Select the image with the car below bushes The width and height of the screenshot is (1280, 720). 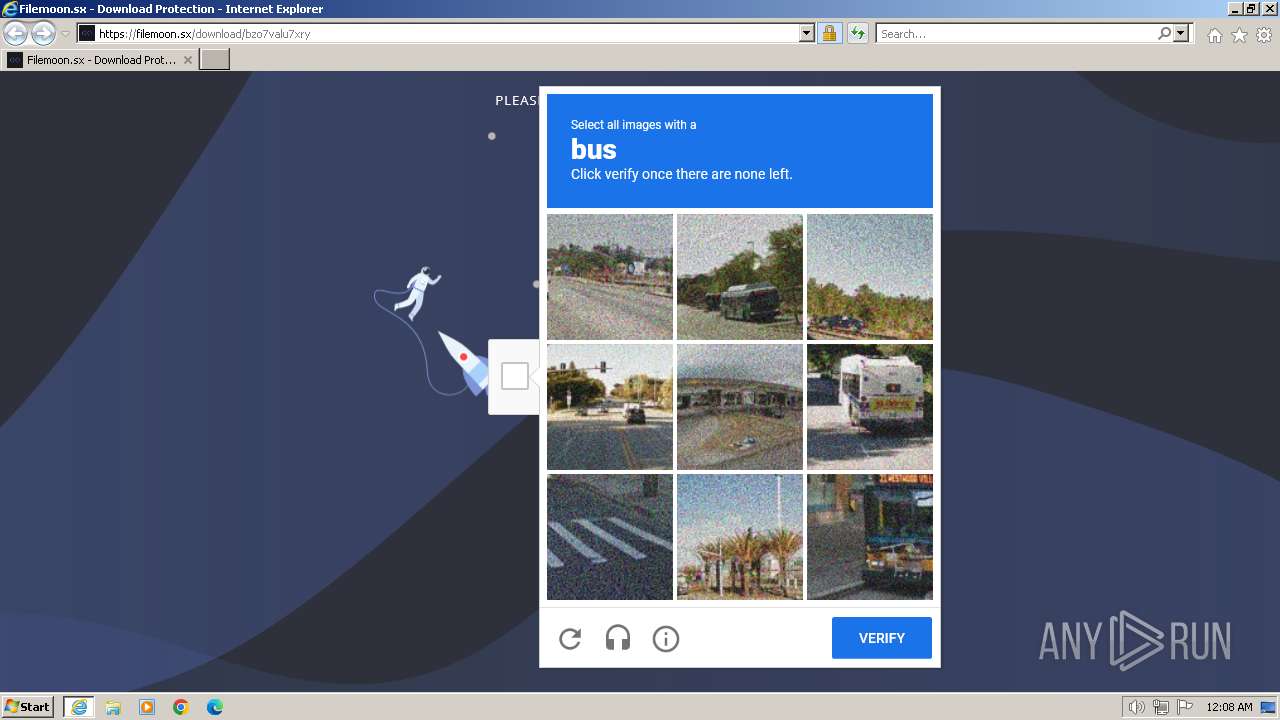point(870,277)
